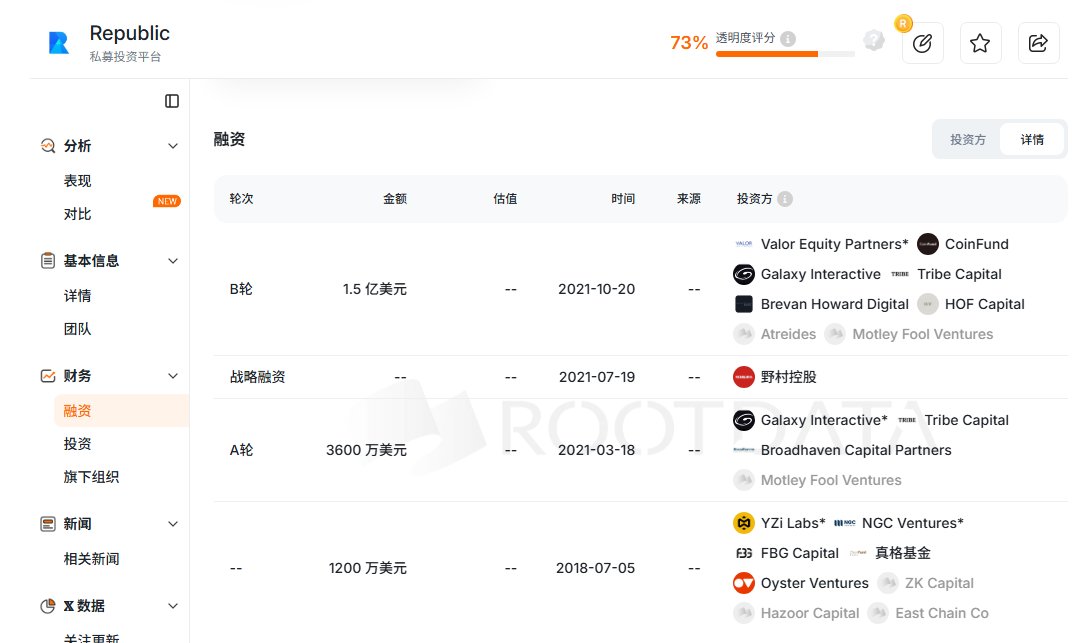Collapse the sidebar panel icon

172,101
